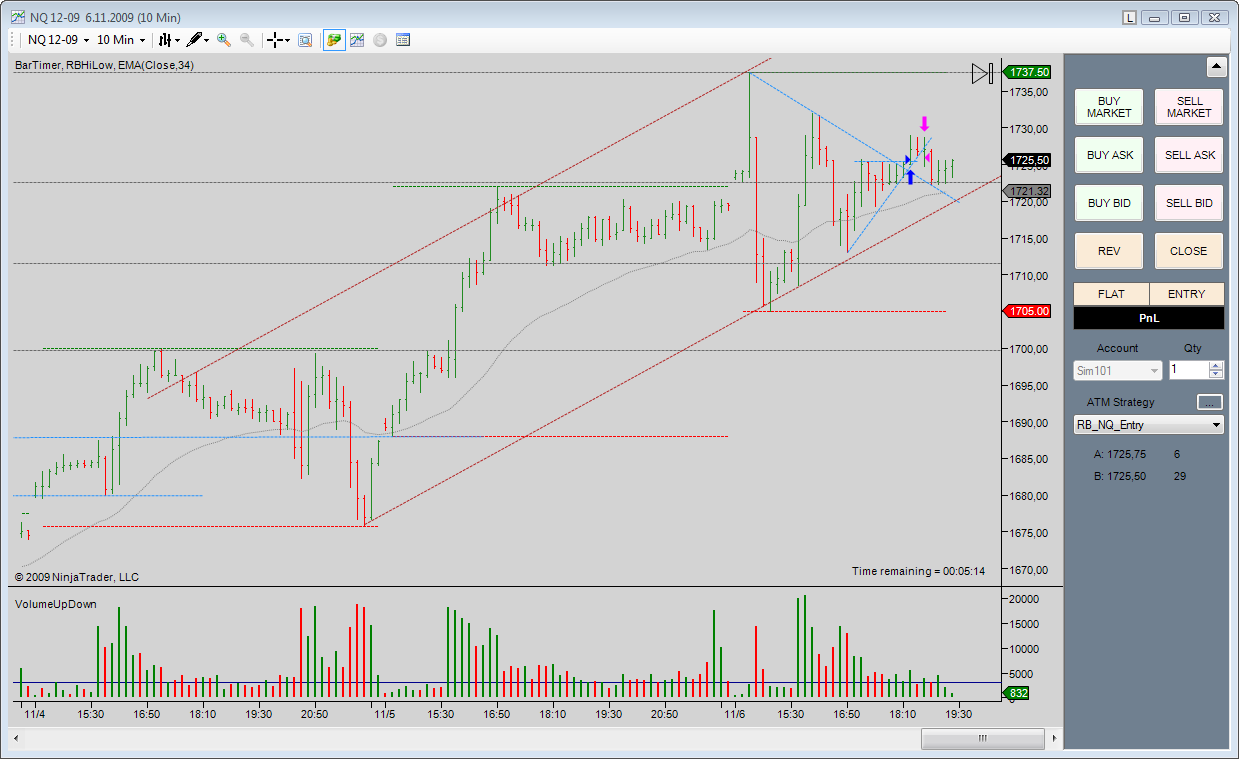Open the chart properties icon

tap(403, 40)
